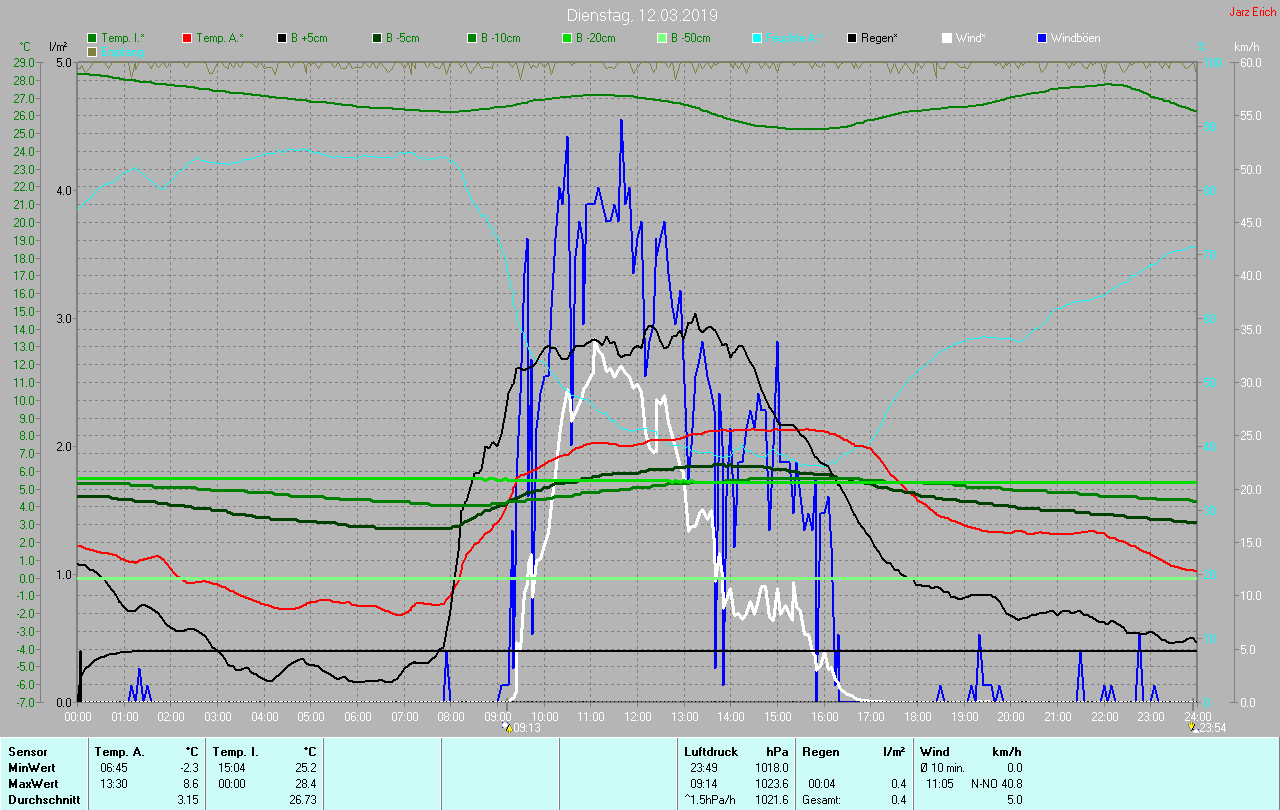The width and height of the screenshot is (1280, 810).
Task: Select the black B +5cm legend square
Action: tap(283, 38)
